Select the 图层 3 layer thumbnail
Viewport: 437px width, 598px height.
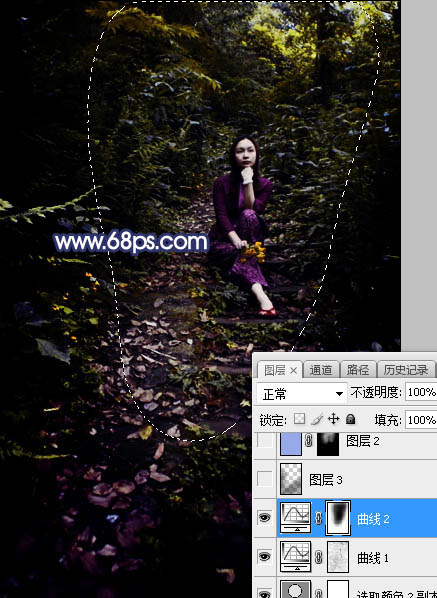(x=291, y=479)
